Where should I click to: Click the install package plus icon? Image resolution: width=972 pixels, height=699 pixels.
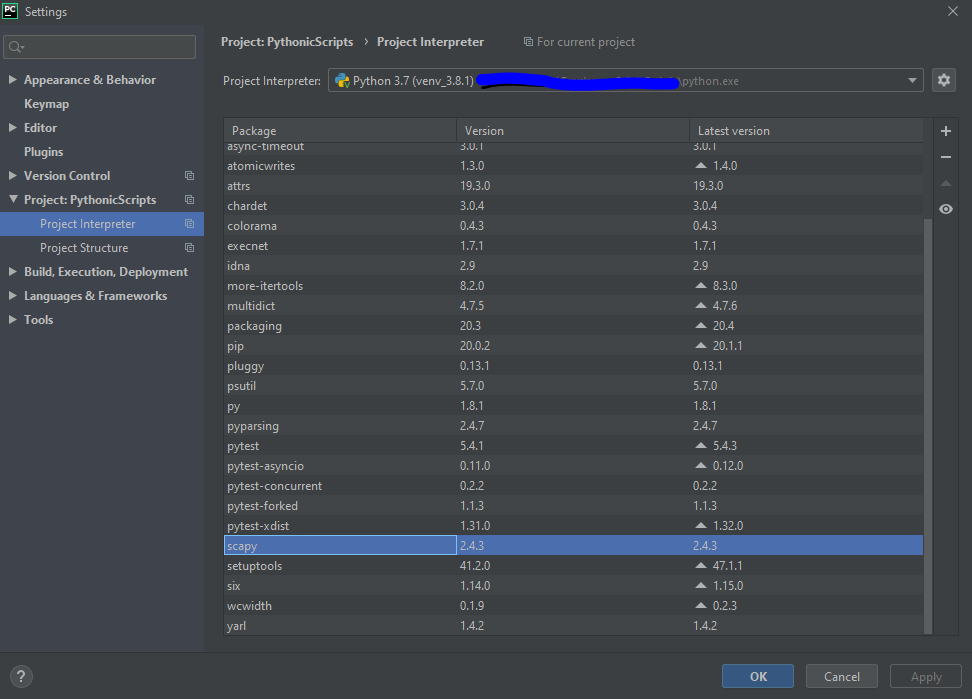[945, 131]
